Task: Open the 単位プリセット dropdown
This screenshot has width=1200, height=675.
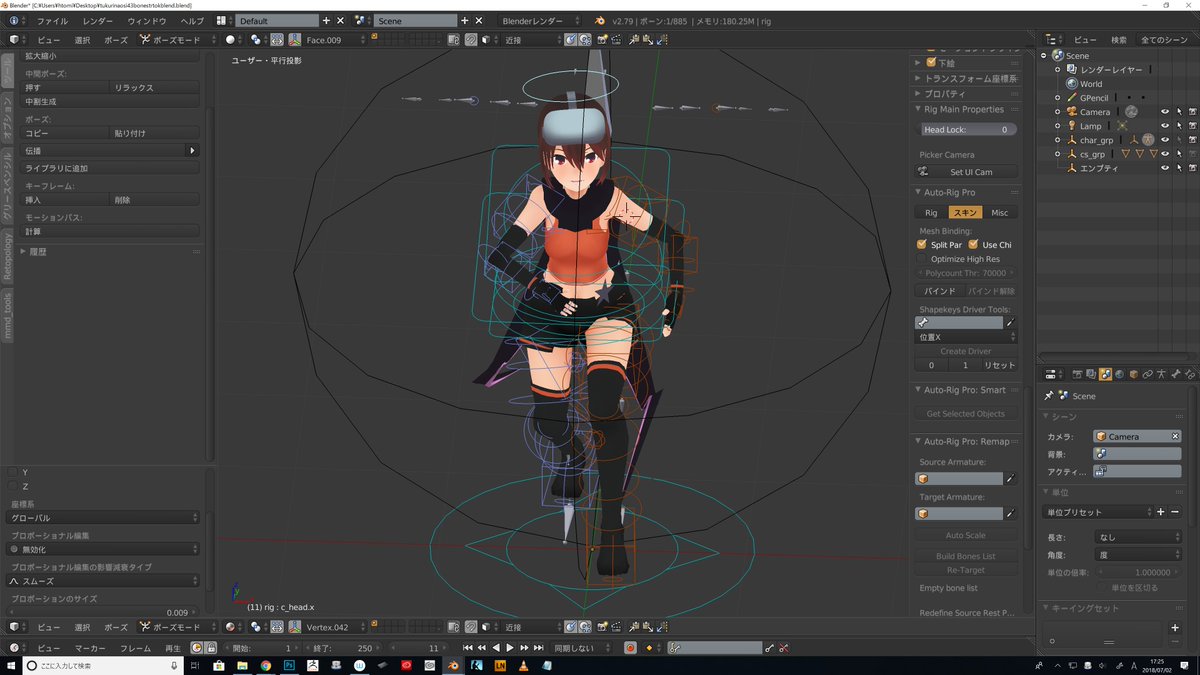Action: click(1097, 512)
